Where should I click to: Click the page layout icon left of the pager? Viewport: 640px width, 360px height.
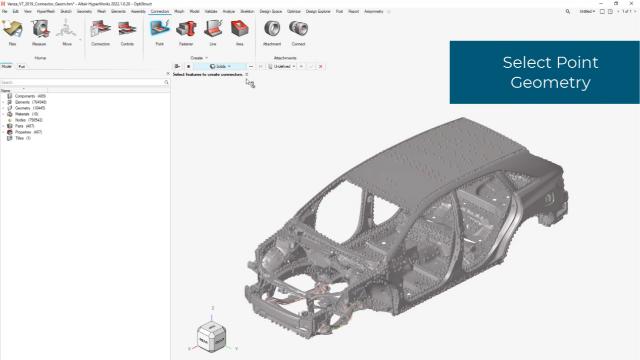pyautogui.click(x=610, y=11)
